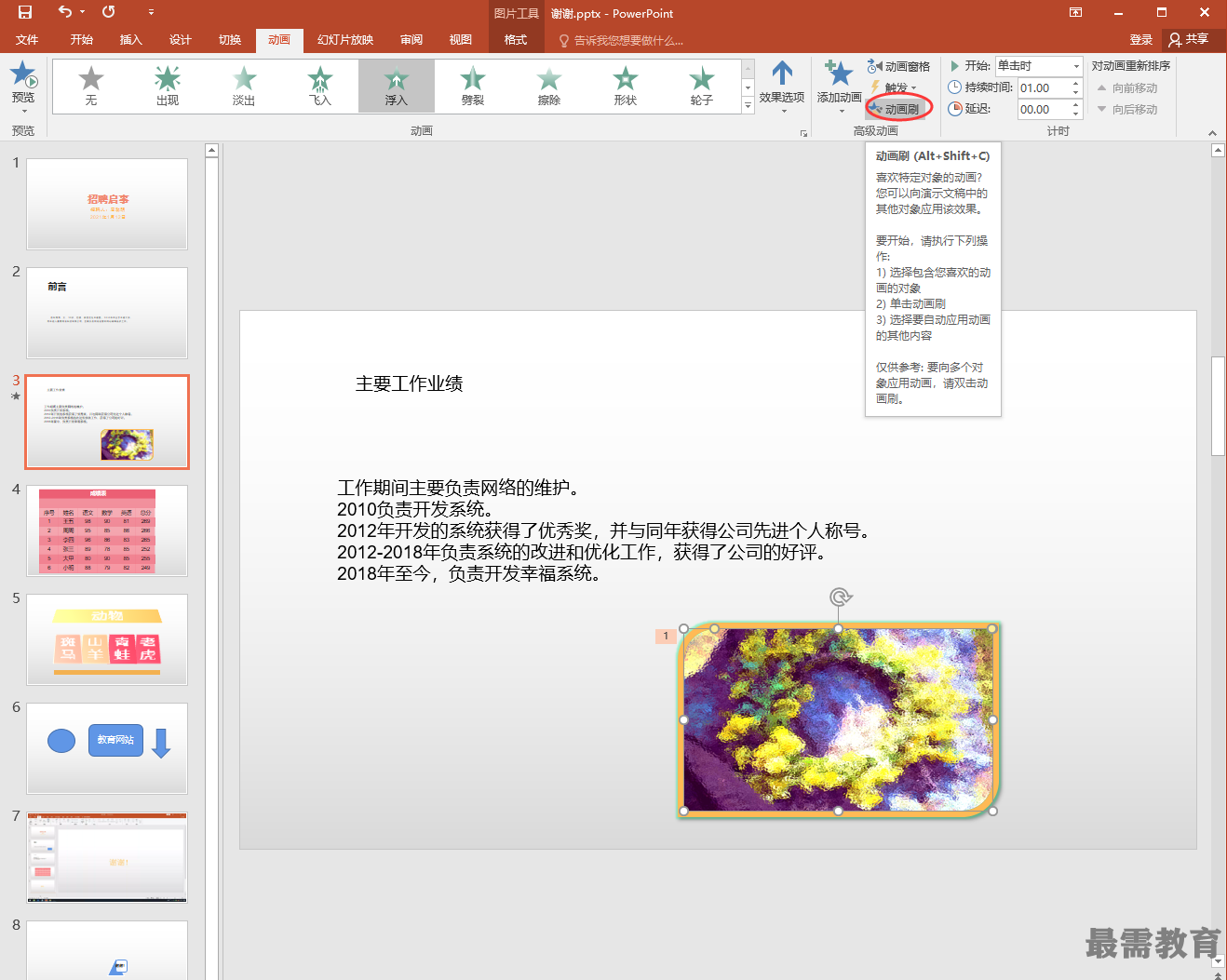Click the main editor vertical scrollbar thumb
The height and width of the screenshot is (980, 1227).
click(x=1218, y=406)
